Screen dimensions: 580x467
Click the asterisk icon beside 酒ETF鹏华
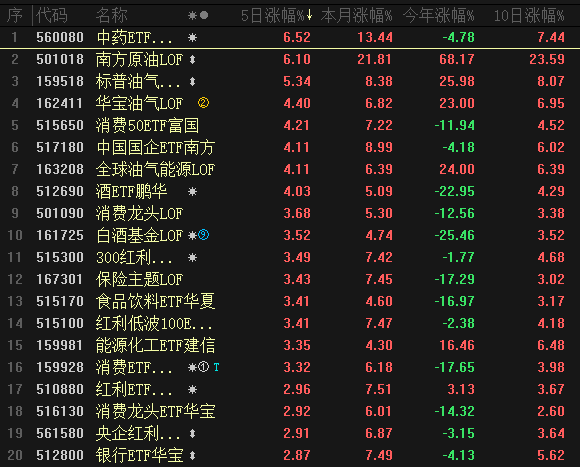coord(192,192)
